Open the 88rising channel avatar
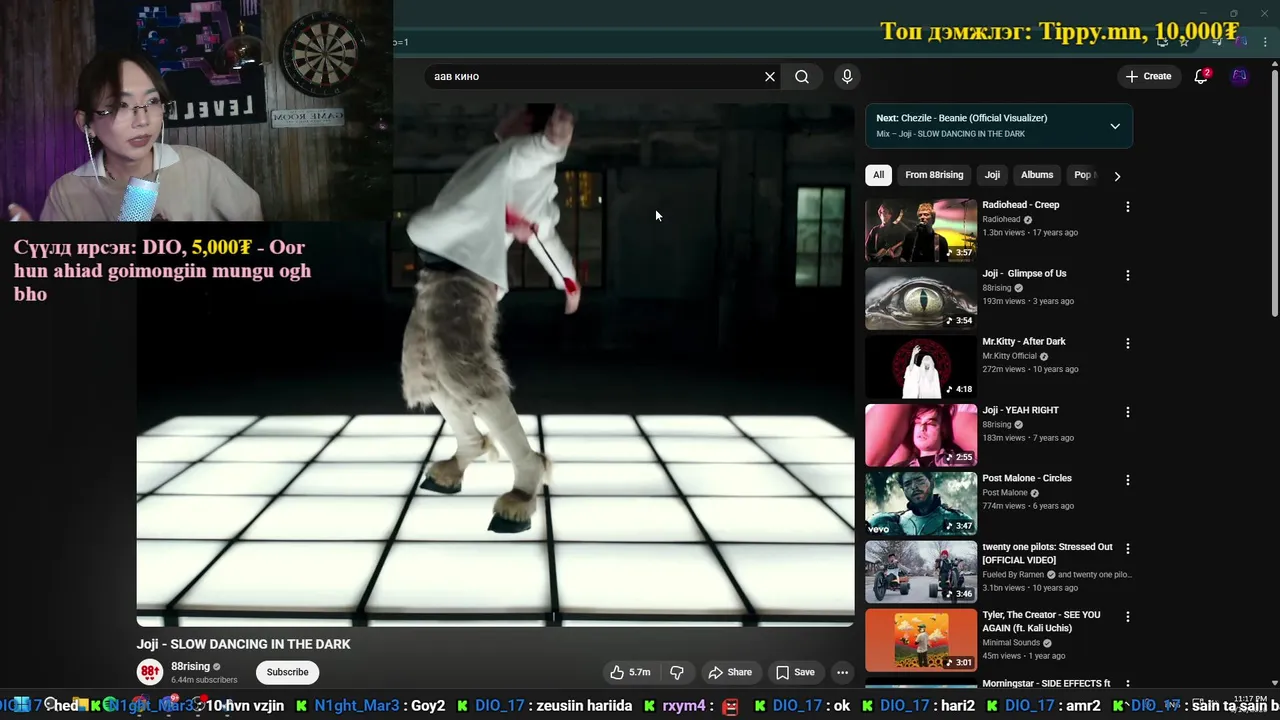The image size is (1280, 720). tap(150, 672)
